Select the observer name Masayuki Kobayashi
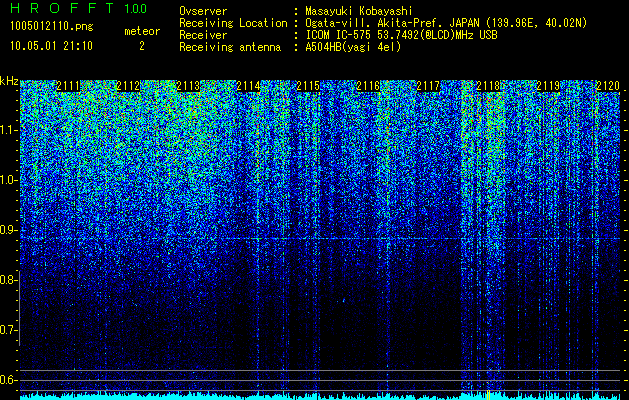This screenshot has width=629, height=400. pos(359,11)
